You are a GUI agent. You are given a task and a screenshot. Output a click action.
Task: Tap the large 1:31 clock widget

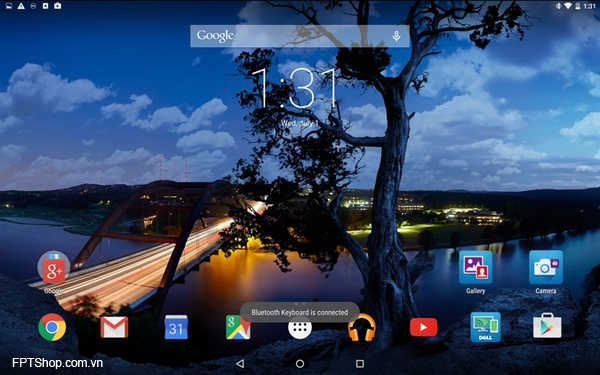tap(295, 89)
